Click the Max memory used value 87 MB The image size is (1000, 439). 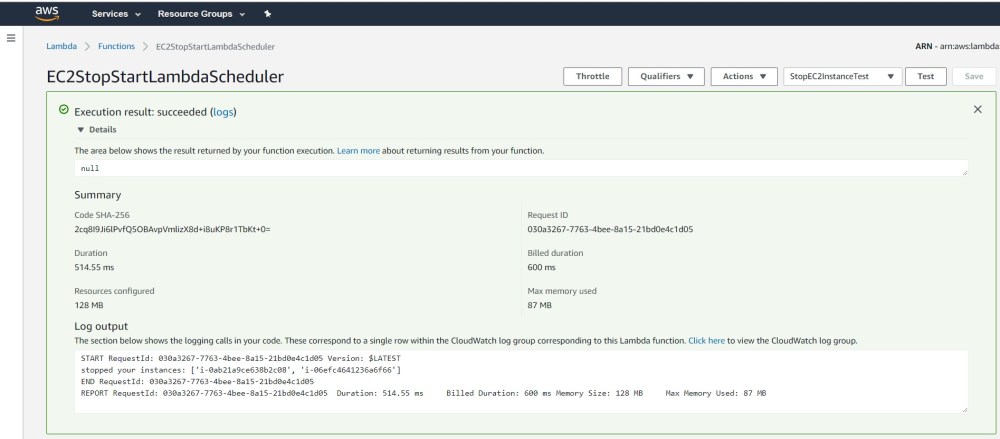(540, 306)
